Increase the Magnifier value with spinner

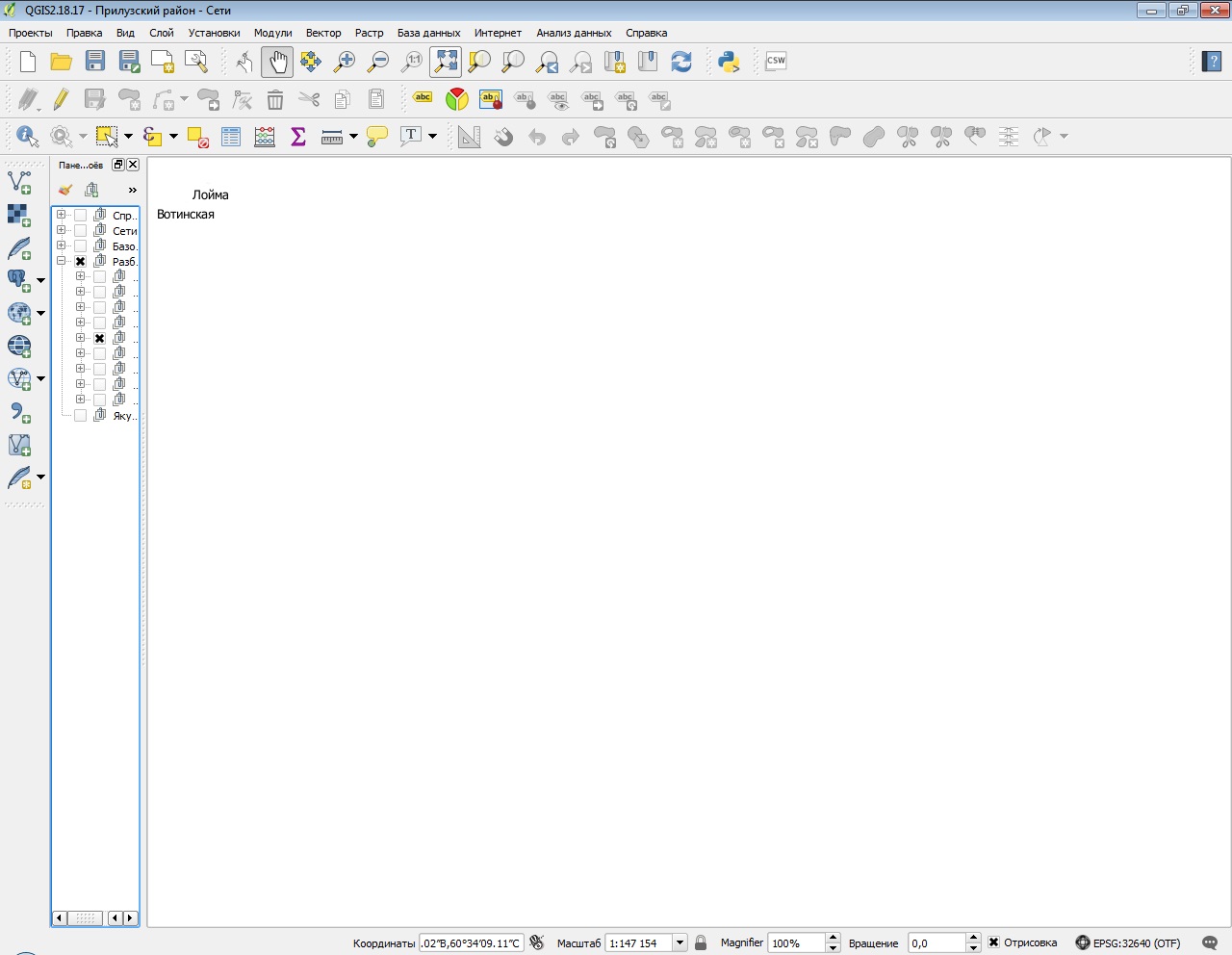click(x=834, y=938)
